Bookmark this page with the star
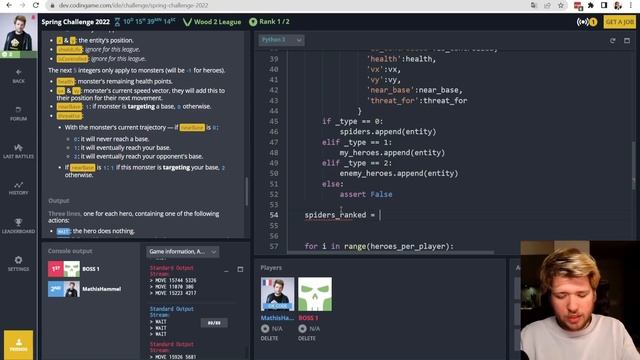This screenshot has width=640, height=360. pos(561,5)
